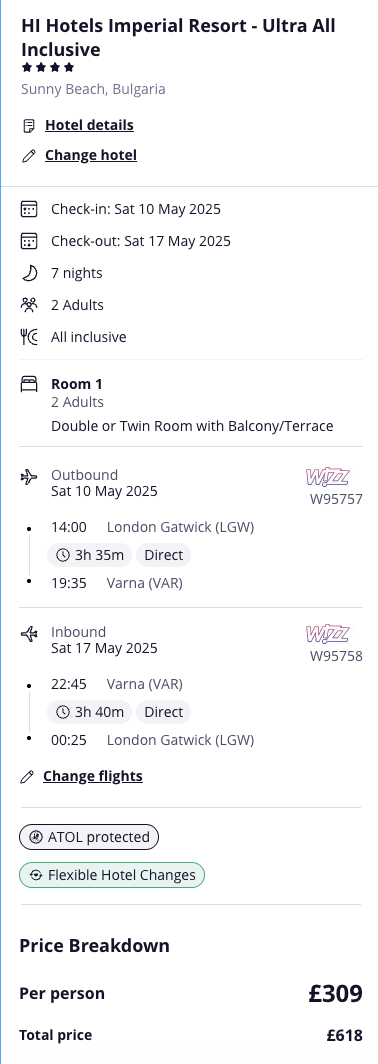Click the fork and plate All inclusive icon
This screenshot has height=1064, width=378.
pyautogui.click(x=29, y=337)
